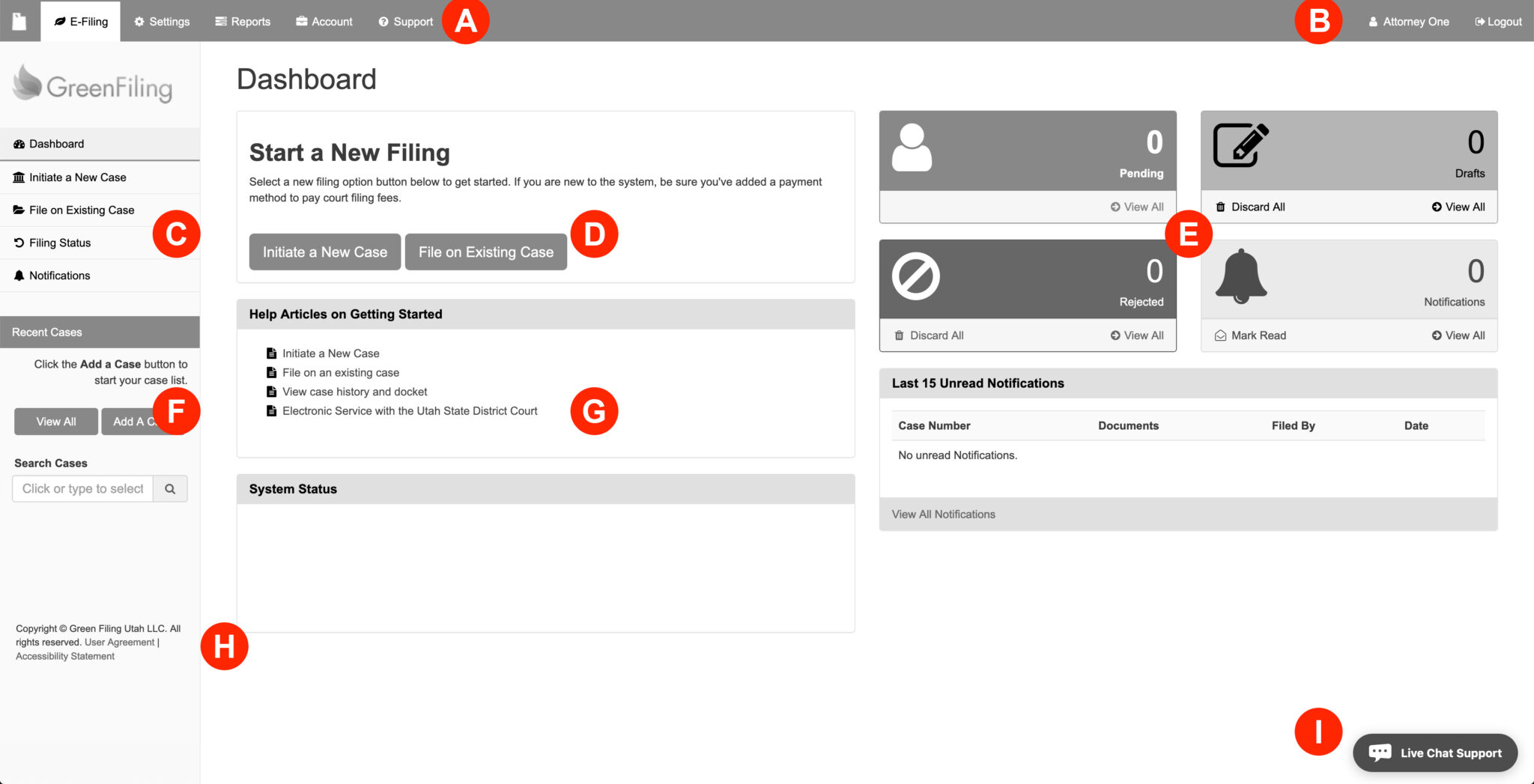The width and height of the screenshot is (1534, 784).
Task: Select Filing Status in the sidebar
Action: [59, 242]
